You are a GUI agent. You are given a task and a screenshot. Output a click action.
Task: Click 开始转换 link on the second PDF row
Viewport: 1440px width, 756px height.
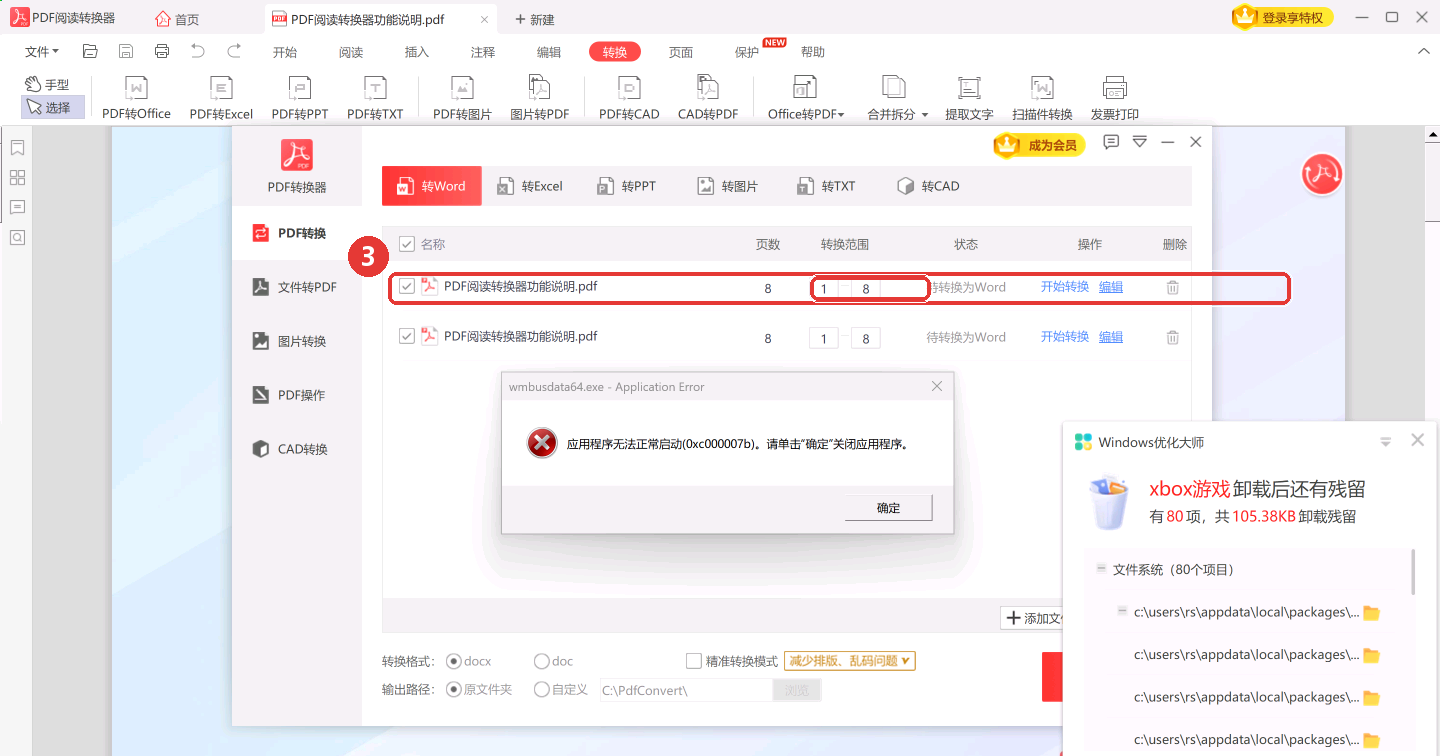[1065, 337]
